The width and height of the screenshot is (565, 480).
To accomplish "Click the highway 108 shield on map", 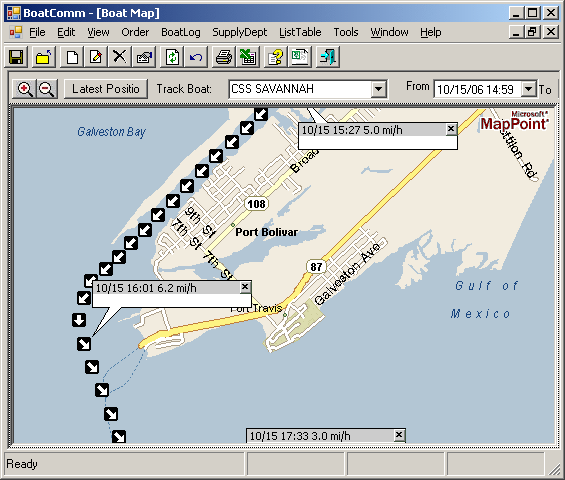I will pos(256,204).
